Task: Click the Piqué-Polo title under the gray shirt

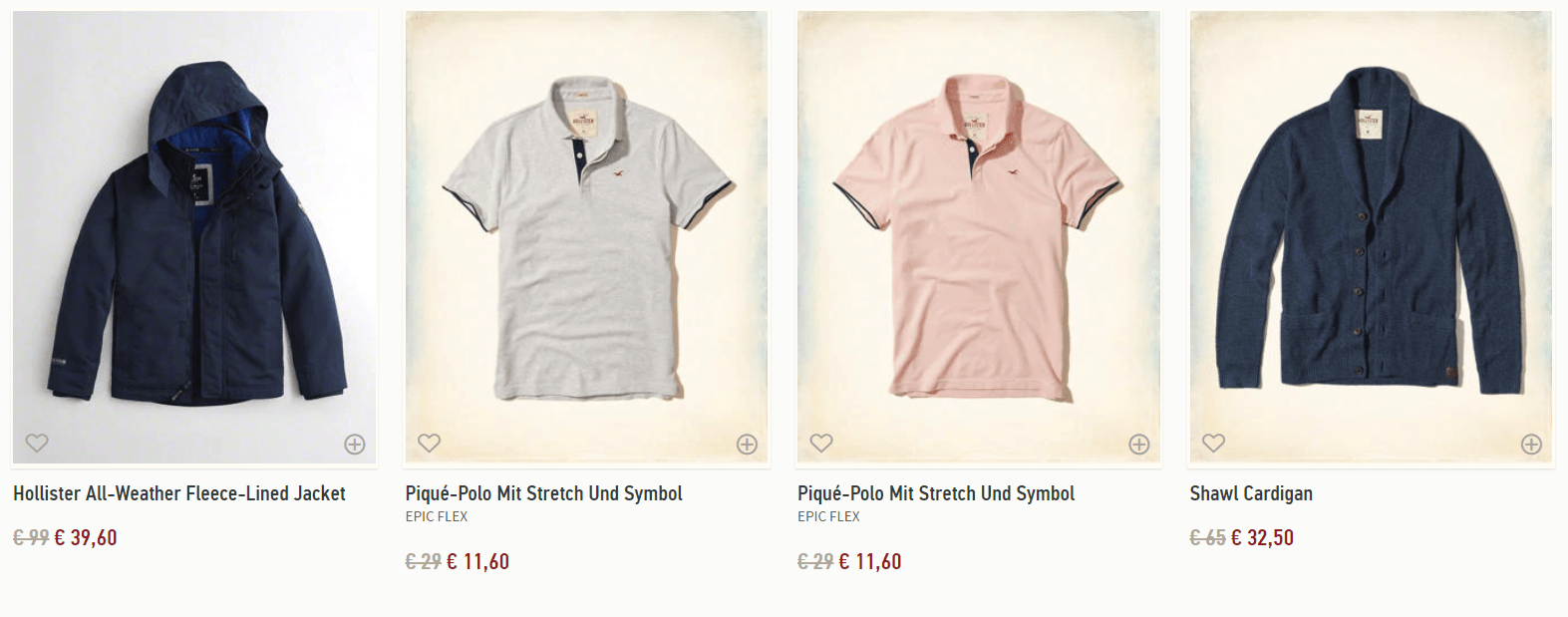Action: click(543, 493)
